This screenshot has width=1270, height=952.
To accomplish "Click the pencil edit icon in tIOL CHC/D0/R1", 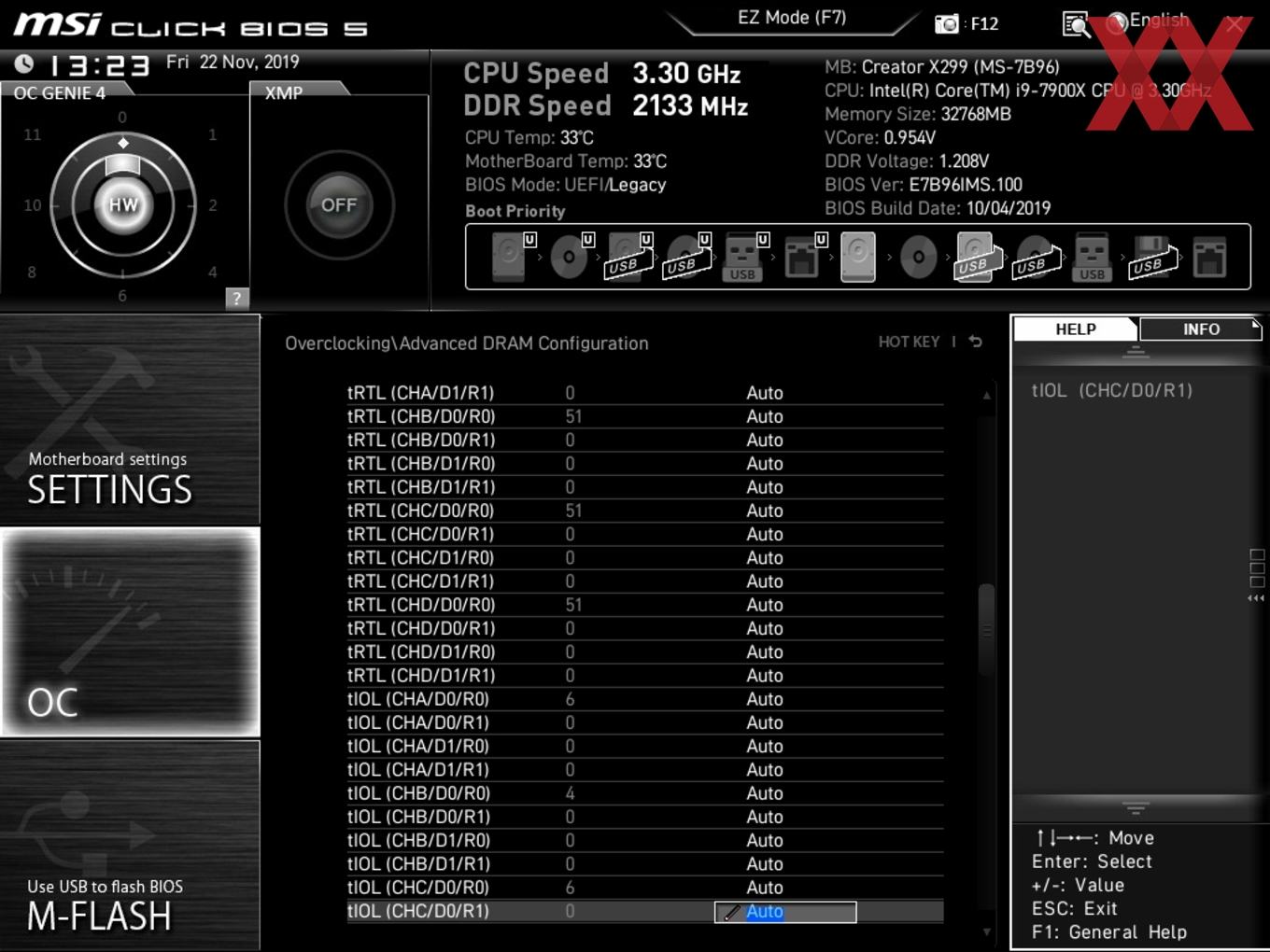I will [x=731, y=912].
